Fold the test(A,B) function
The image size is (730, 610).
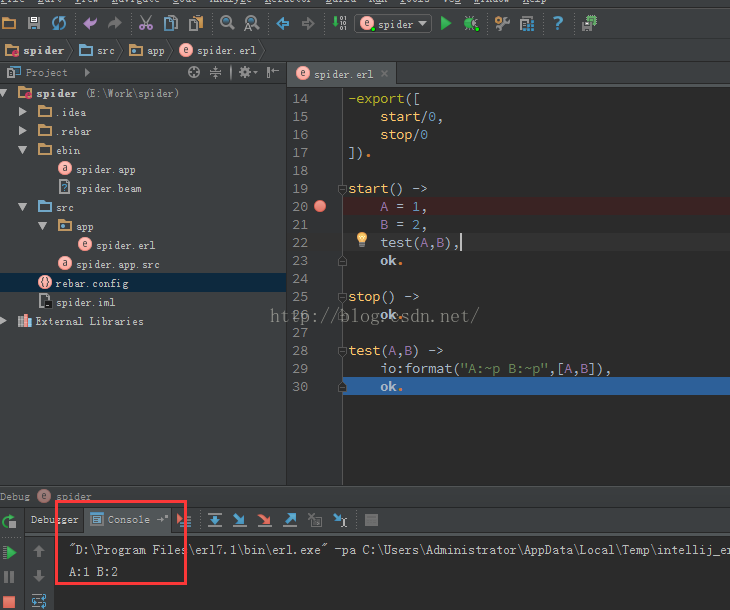[x=343, y=351]
